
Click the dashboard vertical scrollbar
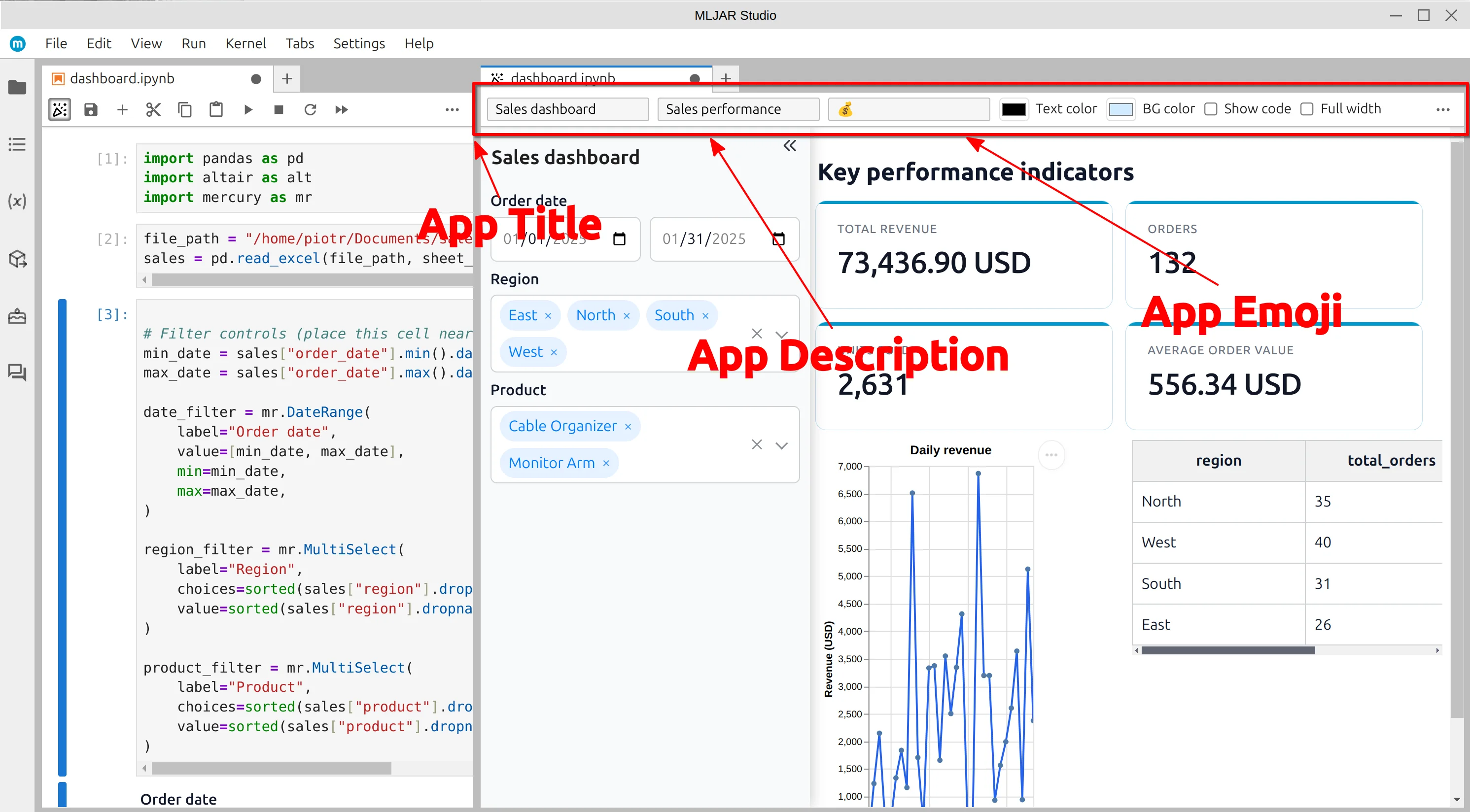(x=1457, y=430)
